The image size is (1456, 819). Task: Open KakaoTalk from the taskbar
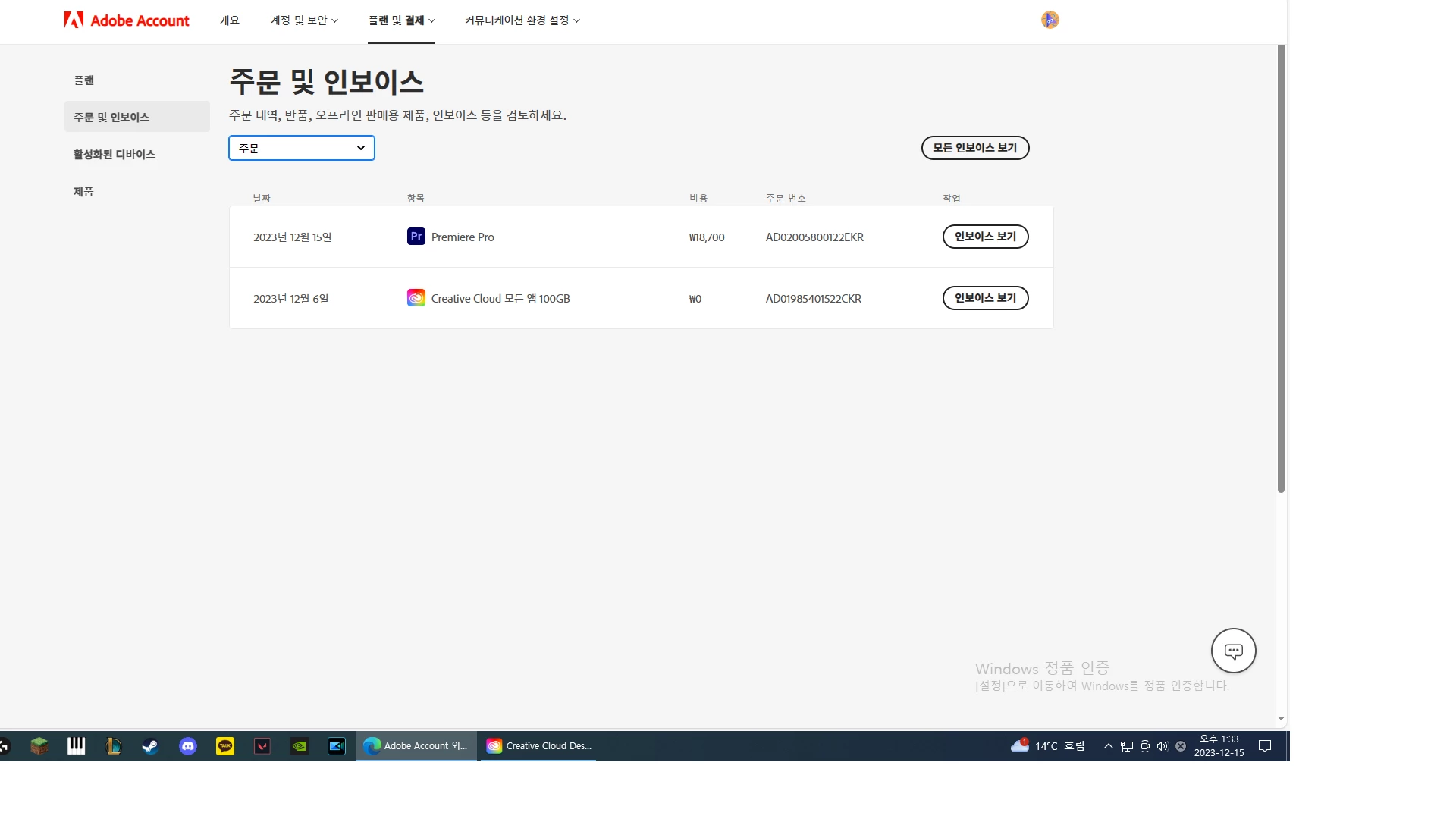point(225,746)
